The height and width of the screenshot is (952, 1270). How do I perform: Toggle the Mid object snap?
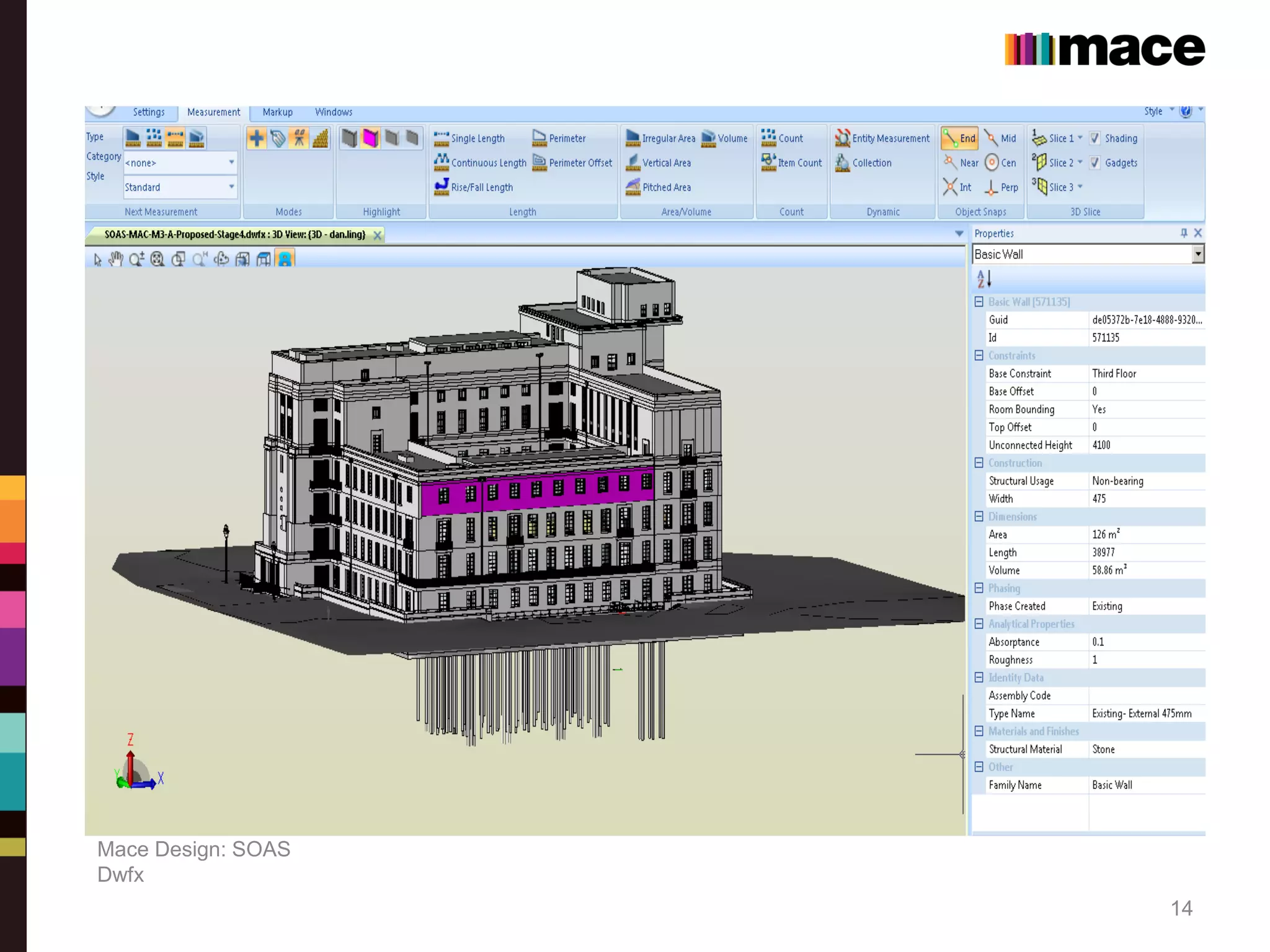pyautogui.click(x=1000, y=138)
